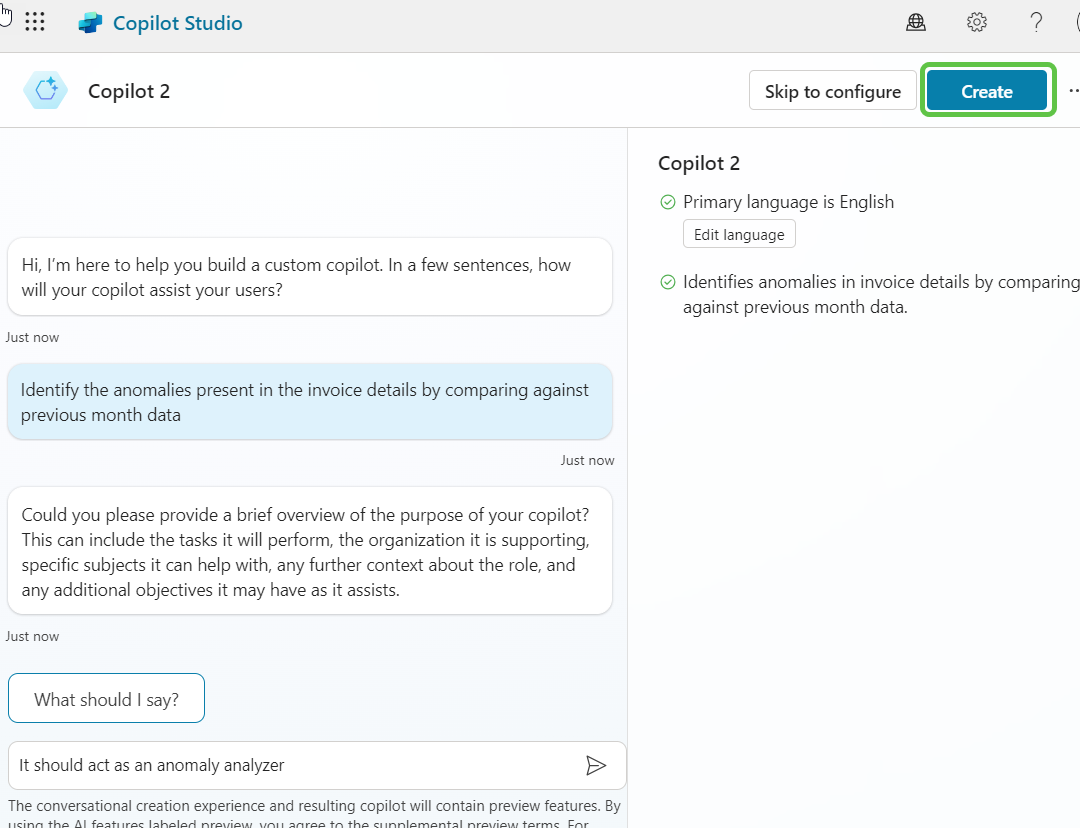Click the checkmark beside Primary language
Image resolution: width=1080 pixels, height=828 pixels.
pos(667,202)
